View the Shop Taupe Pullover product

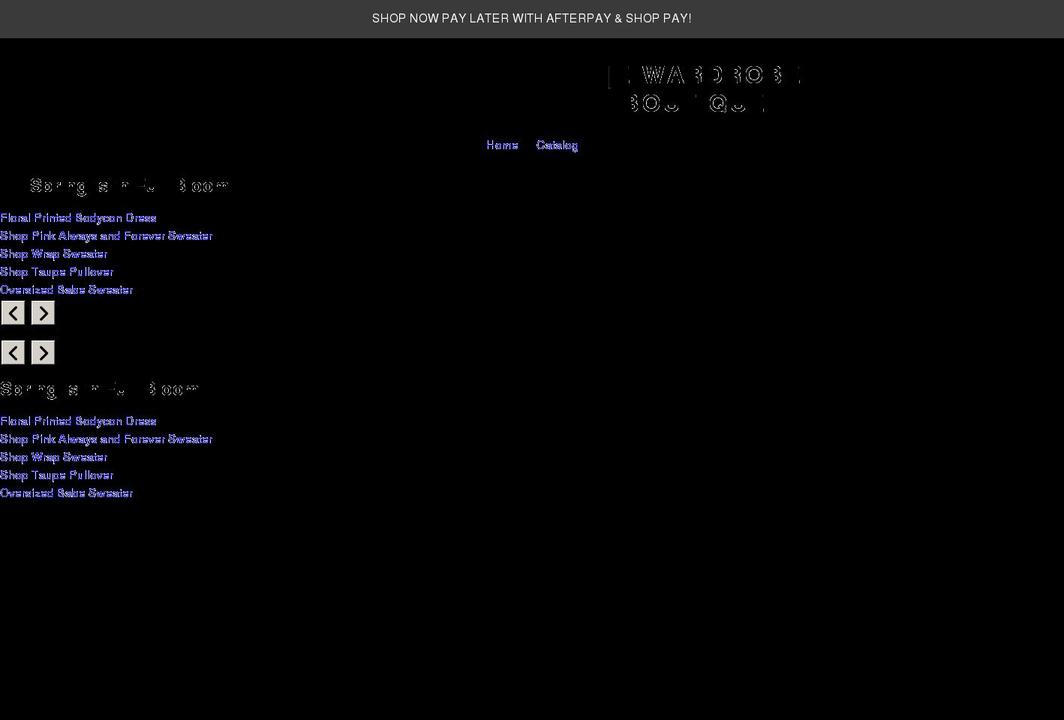tap(56, 271)
